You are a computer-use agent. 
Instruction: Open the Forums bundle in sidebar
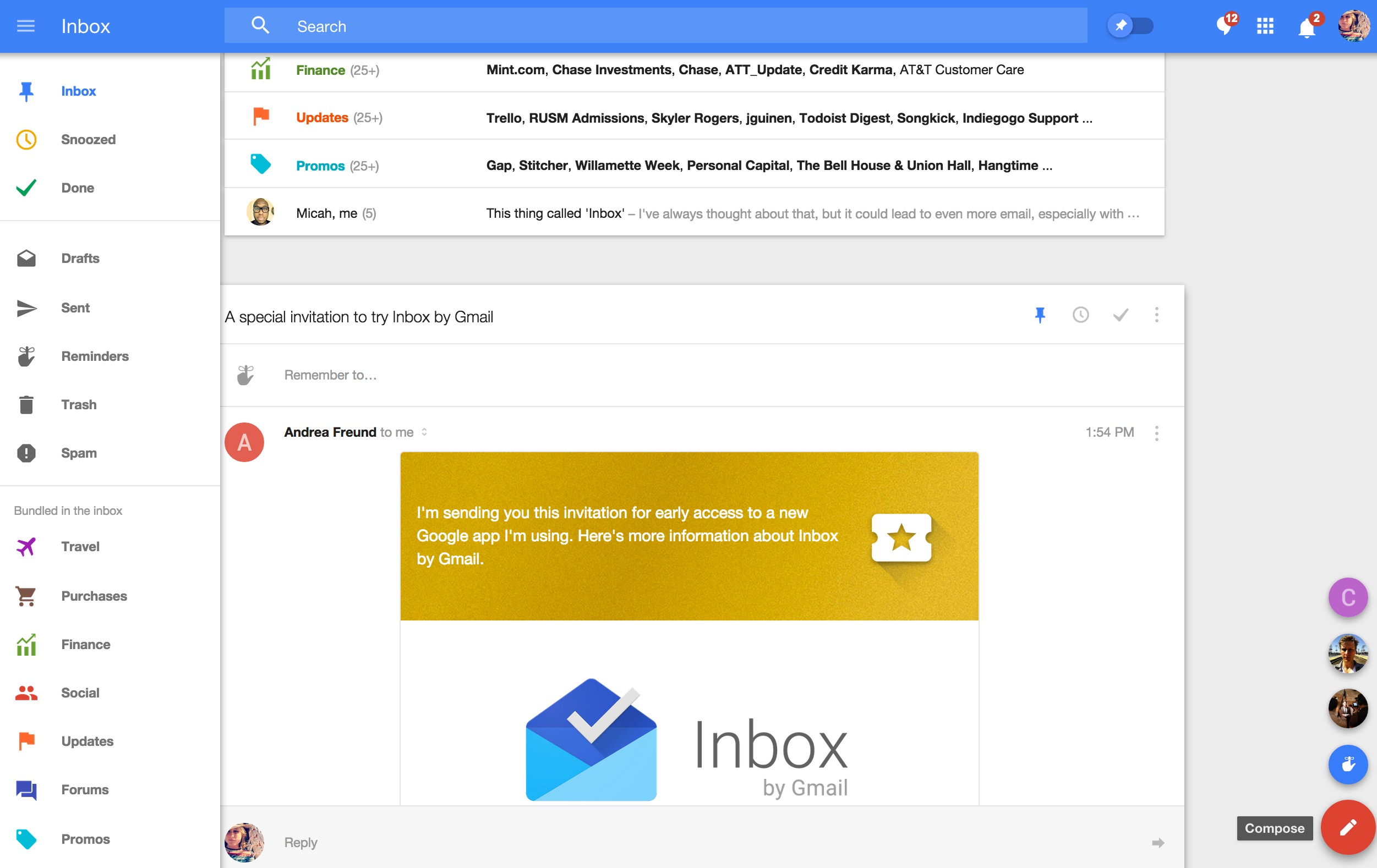(x=110, y=790)
